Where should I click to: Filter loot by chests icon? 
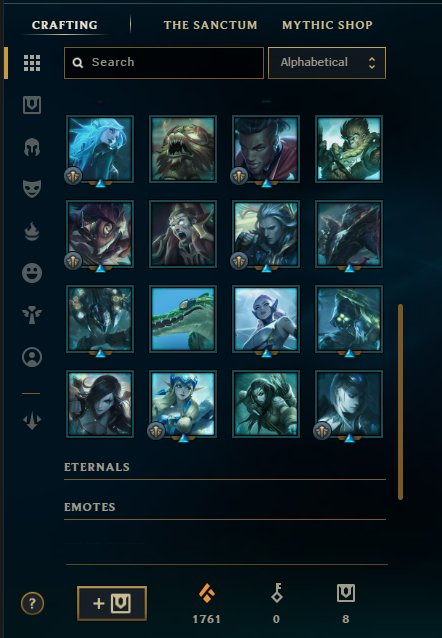[32, 105]
